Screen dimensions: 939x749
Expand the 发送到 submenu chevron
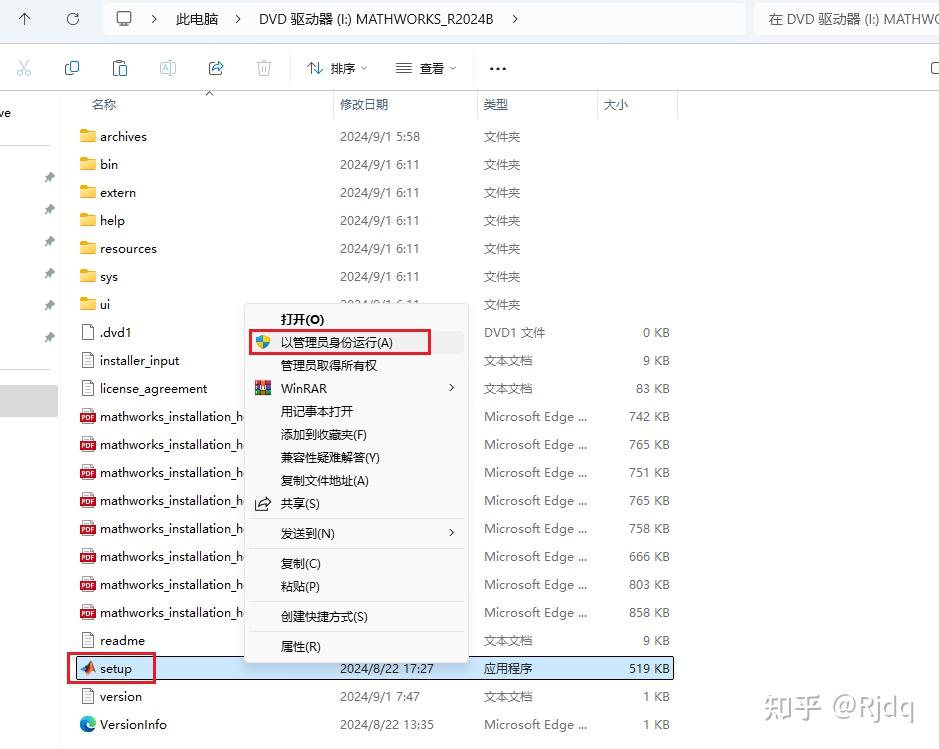click(x=450, y=533)
